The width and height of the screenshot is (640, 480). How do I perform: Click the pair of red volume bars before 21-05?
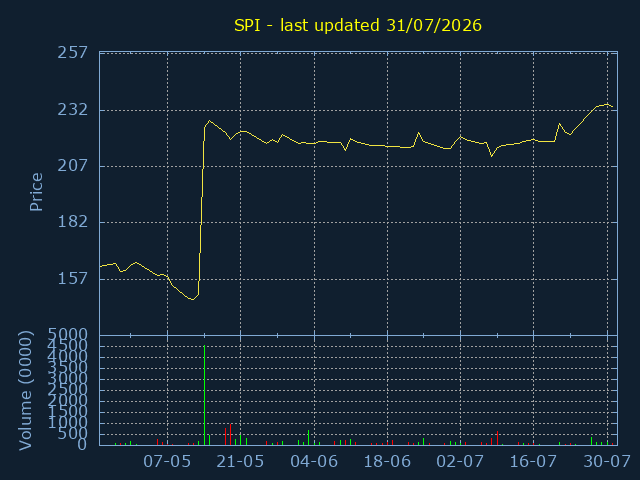(x=228, y=435)
